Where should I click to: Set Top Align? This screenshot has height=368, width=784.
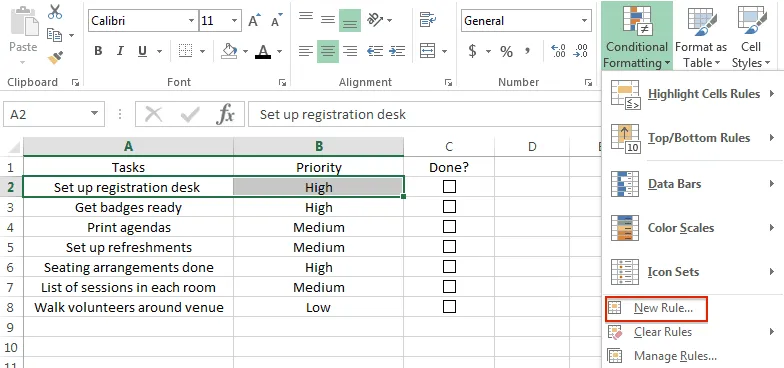point(306,18)
